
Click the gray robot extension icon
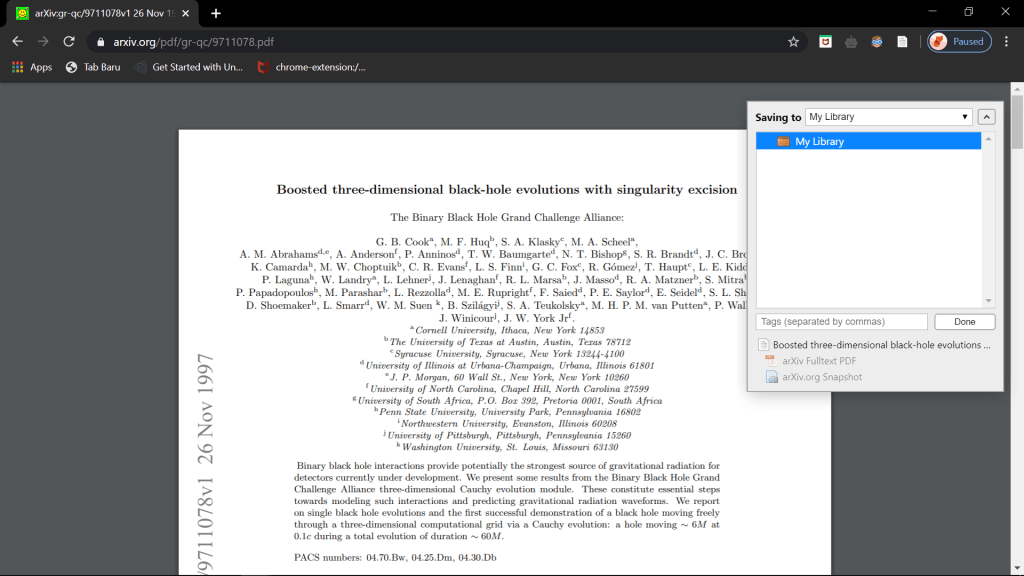(x=851, y=42)
